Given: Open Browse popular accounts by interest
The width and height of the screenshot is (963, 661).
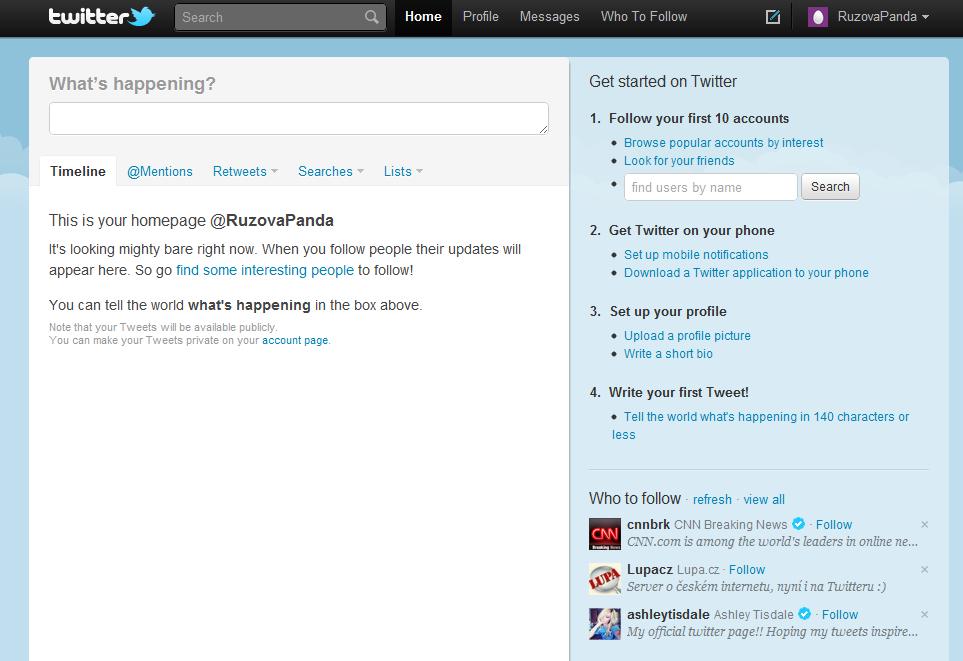Looking at the screenshot, I should pos(723,143).
